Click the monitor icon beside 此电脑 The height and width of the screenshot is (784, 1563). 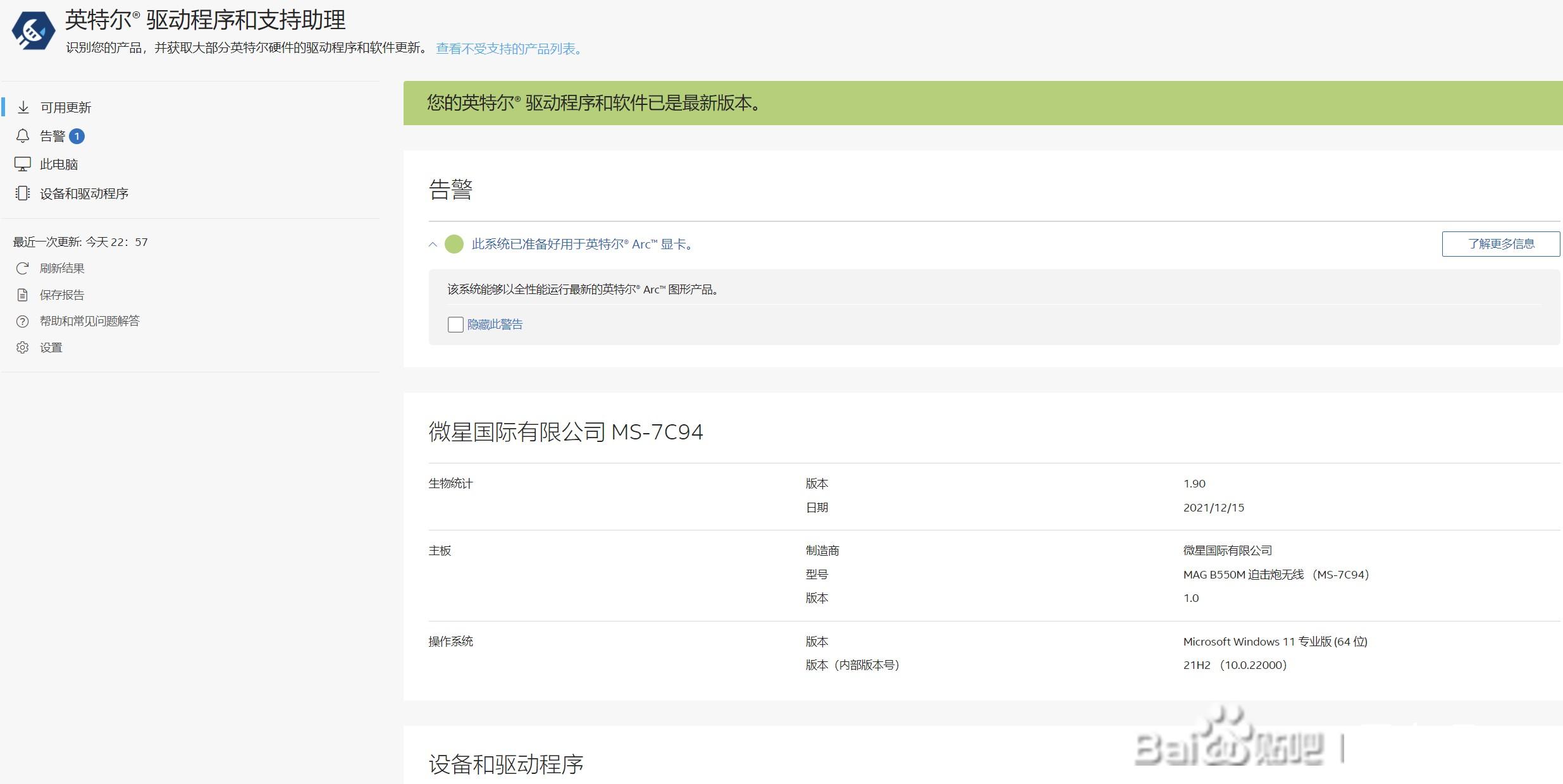point(23,164)
